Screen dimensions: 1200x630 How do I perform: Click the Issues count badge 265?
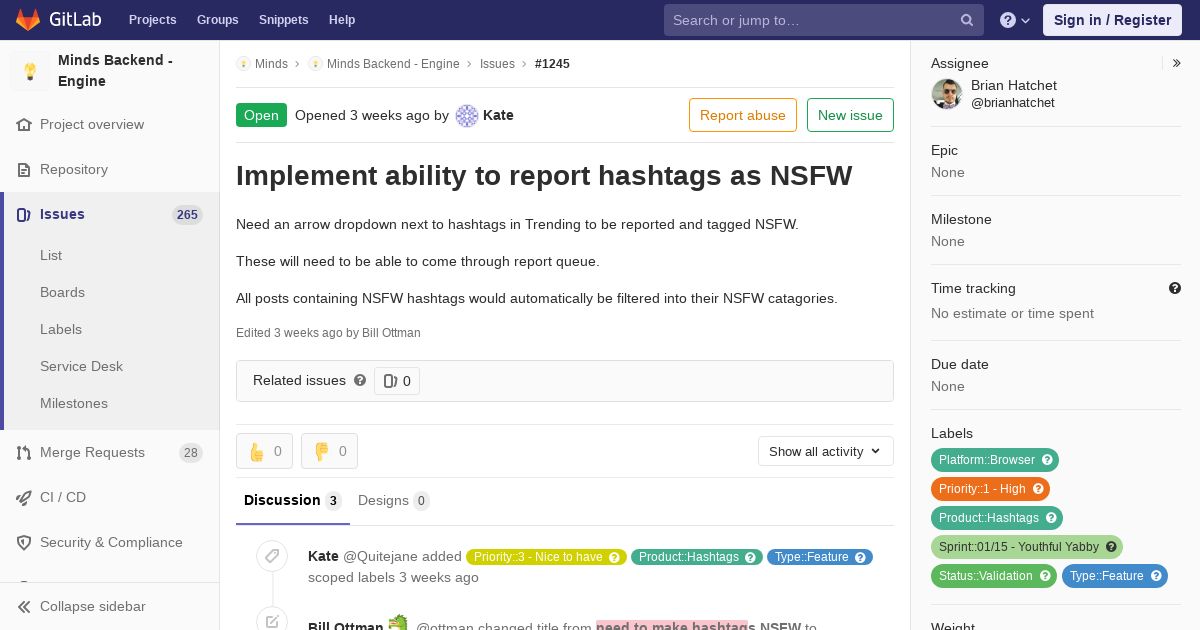[187, 215]
